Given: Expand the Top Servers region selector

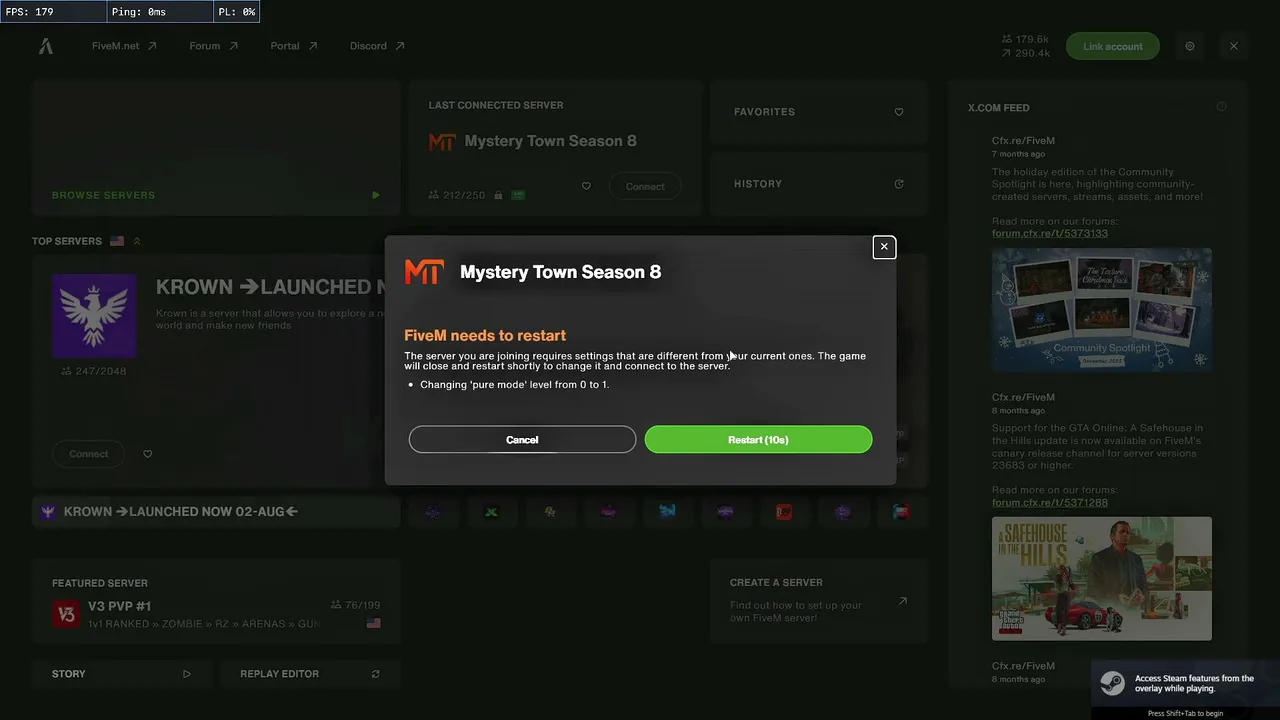Looking at the screenshot, I should (137, 241).
